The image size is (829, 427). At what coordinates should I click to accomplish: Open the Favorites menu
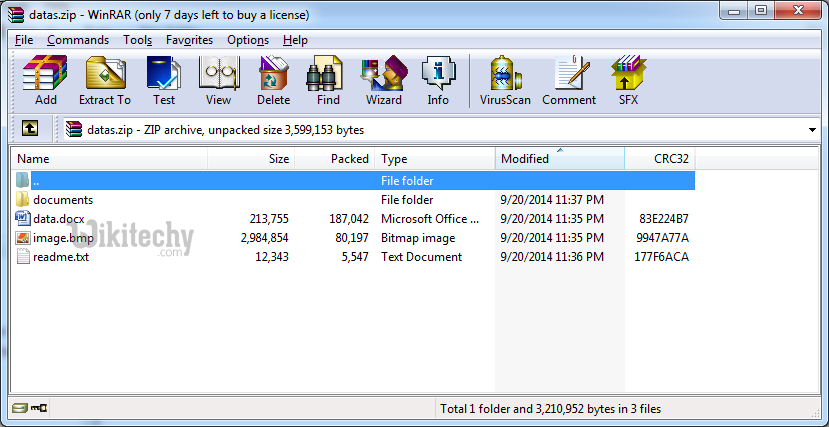point(189,40)
